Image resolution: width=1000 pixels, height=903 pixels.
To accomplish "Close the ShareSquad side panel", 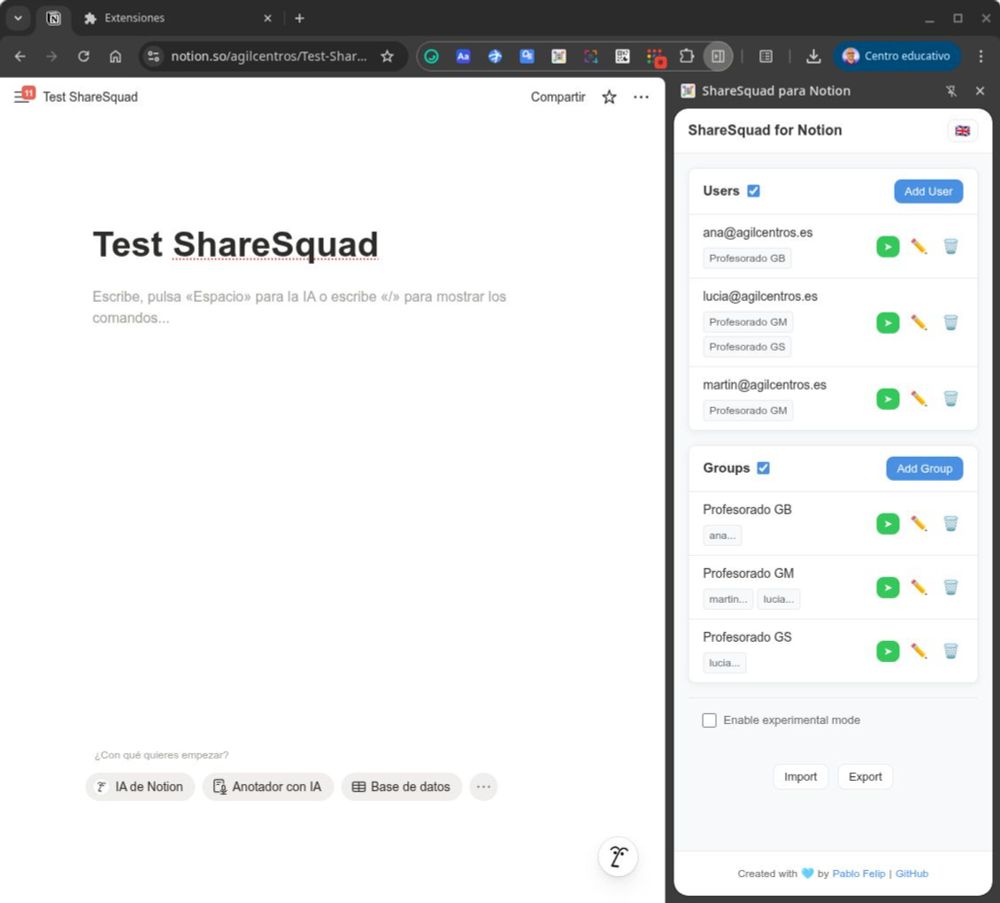I will 980,91.
